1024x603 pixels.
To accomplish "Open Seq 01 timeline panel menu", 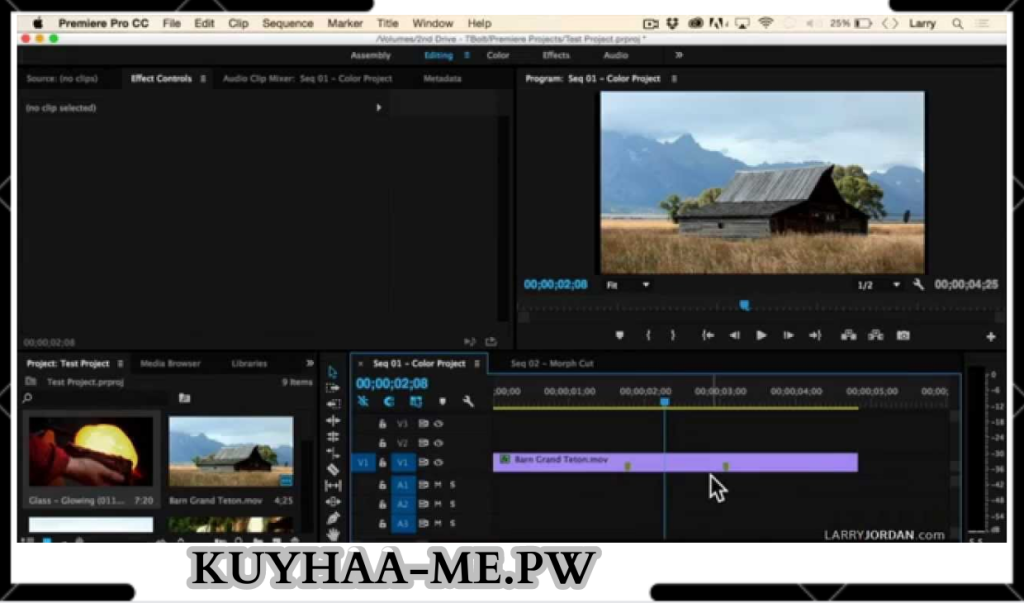I will pyautogui.click(x=477, y=363).
